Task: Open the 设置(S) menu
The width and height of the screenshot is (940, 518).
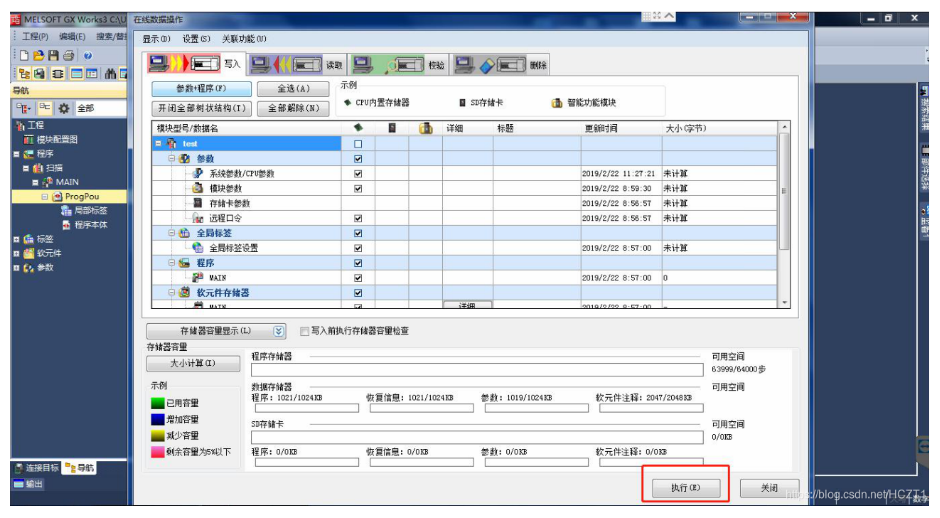Action: tap(197, 39)
